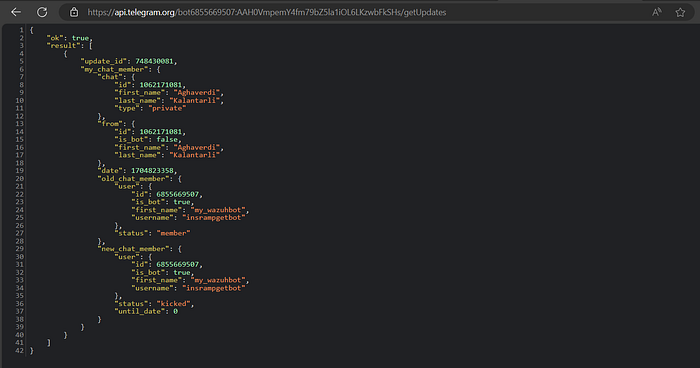Image resolution: width=700 pixels, height=368 pixels.
Task: Click until_date value 0
Action: click(x=175, y=311)
